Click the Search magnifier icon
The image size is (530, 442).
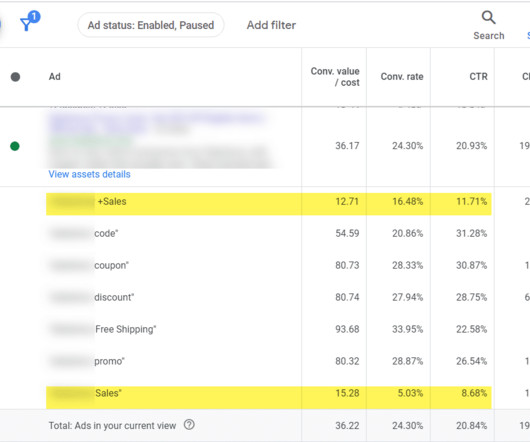(x=488, y=18)
